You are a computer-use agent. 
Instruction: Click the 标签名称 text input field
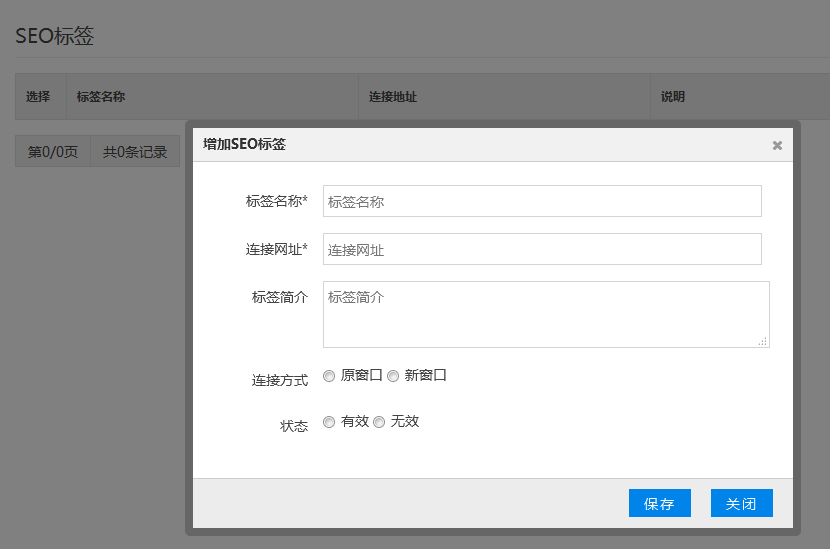(542, 201)
